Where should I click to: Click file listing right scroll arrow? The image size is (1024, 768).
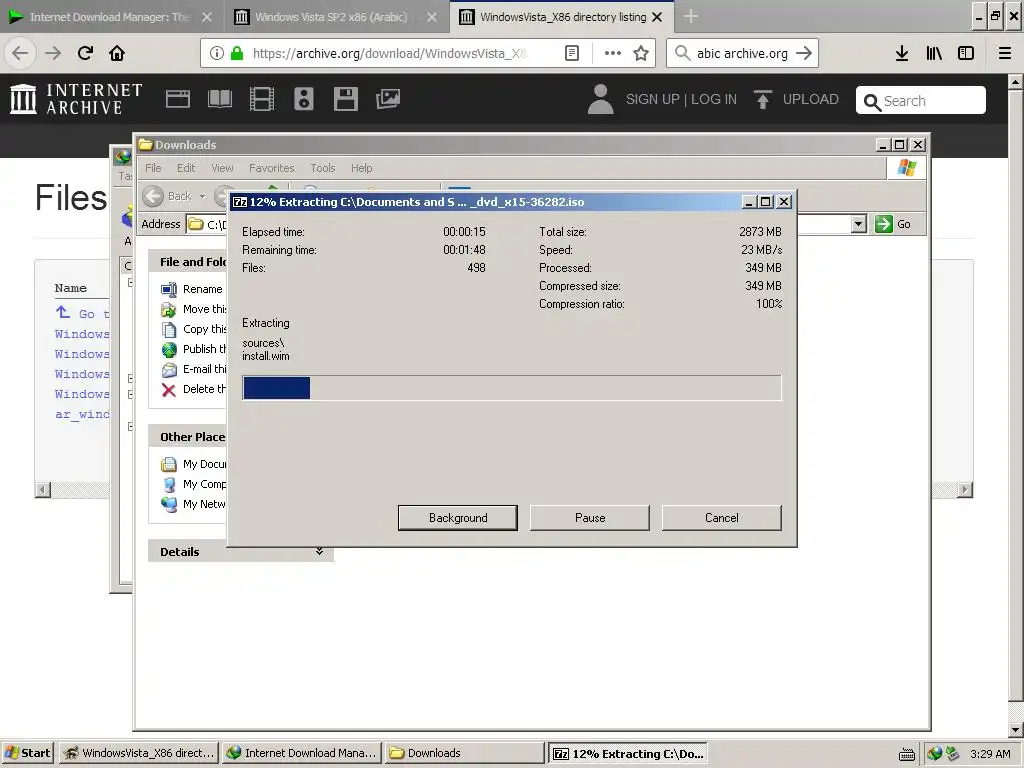(x=965, y=490)
